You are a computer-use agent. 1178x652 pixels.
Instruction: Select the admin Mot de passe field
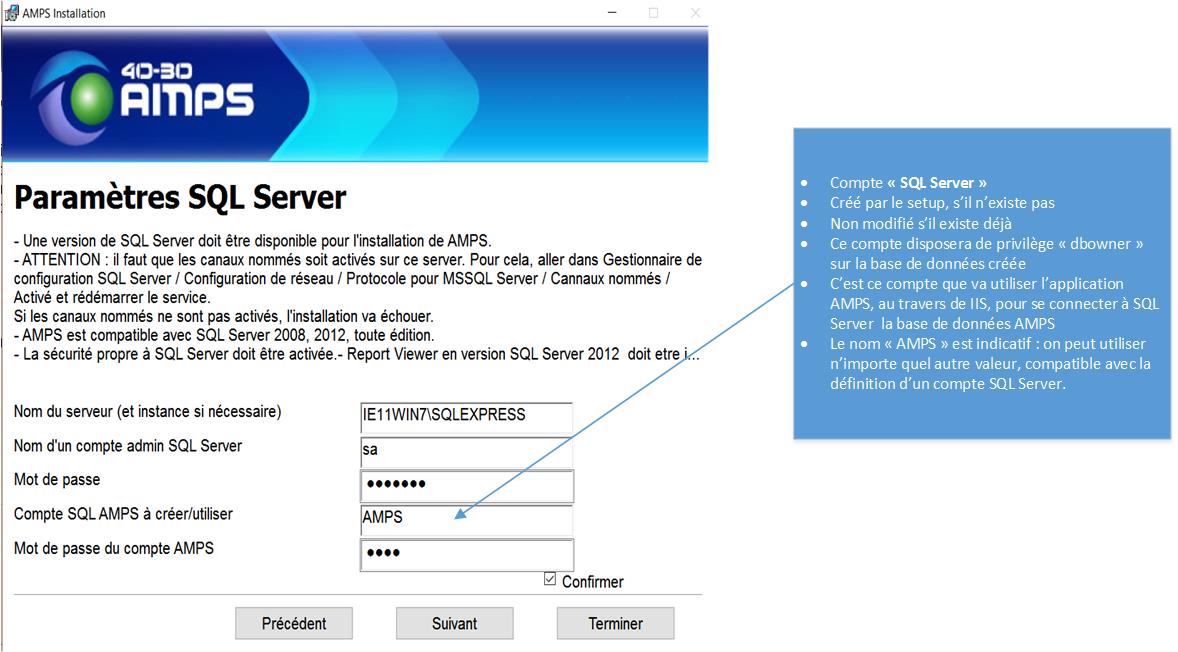tap(466, 485)
